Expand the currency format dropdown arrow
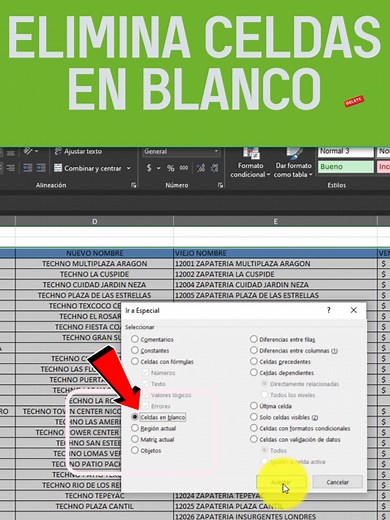Image resolution: width=390 pixels, height=520 pixels. click(159, 168)
